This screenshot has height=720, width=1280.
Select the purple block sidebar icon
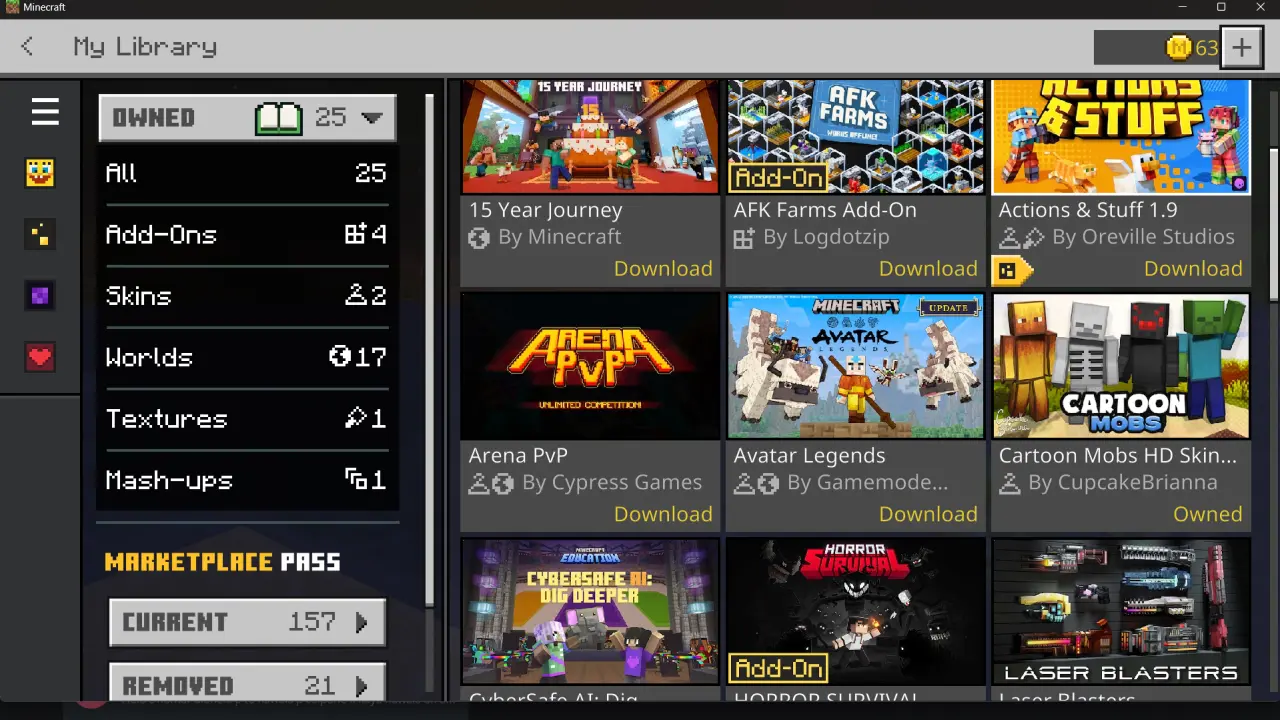[40, 296]
